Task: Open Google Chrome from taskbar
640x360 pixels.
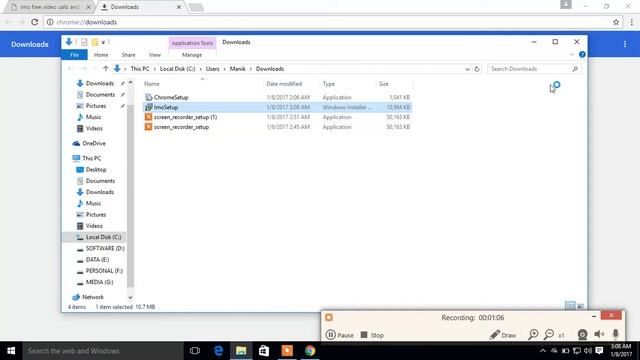Action: (x=310, y=351)
